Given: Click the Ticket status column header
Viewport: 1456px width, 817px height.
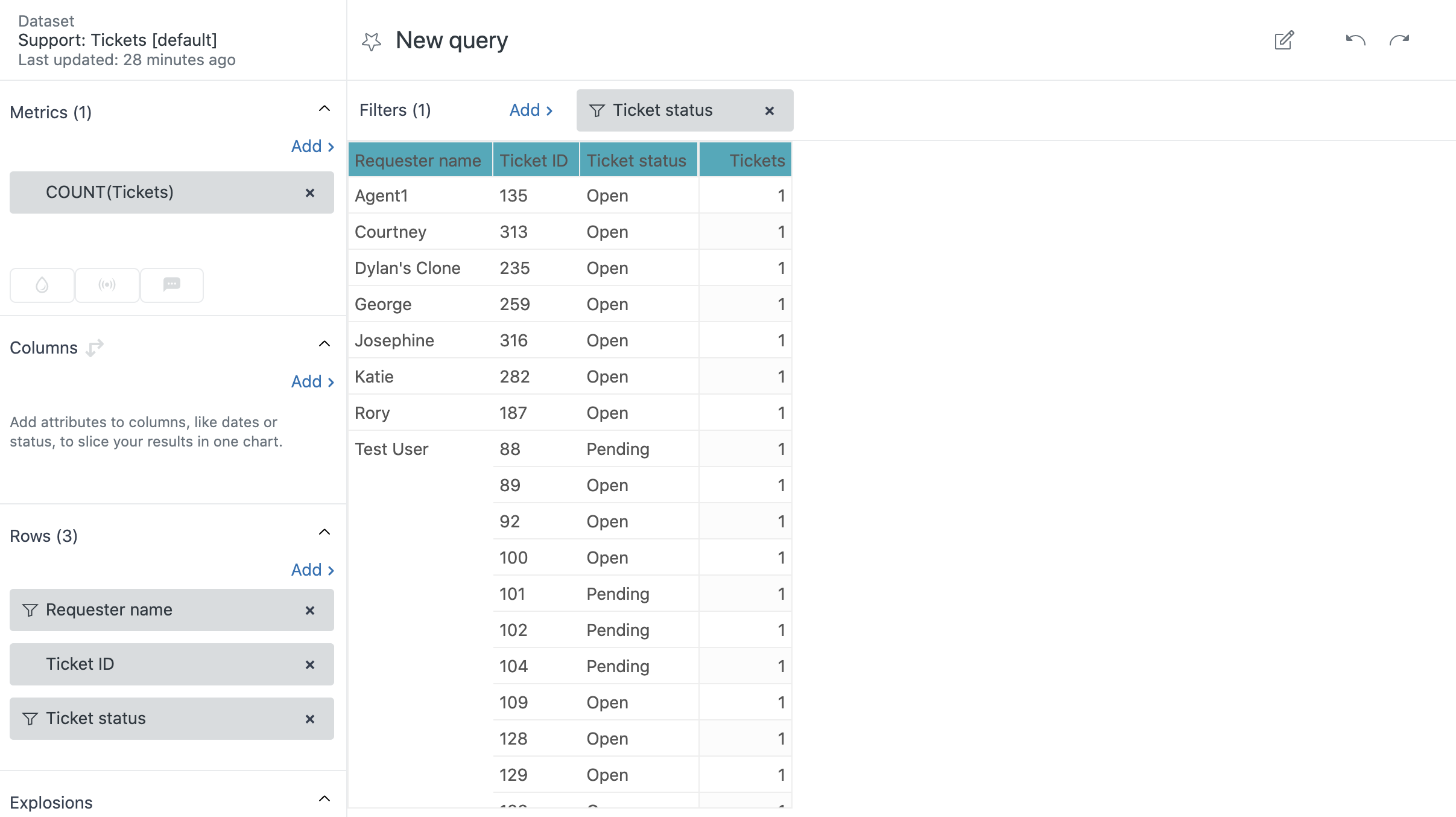Looking at the screenshot, I should [639, 160].
